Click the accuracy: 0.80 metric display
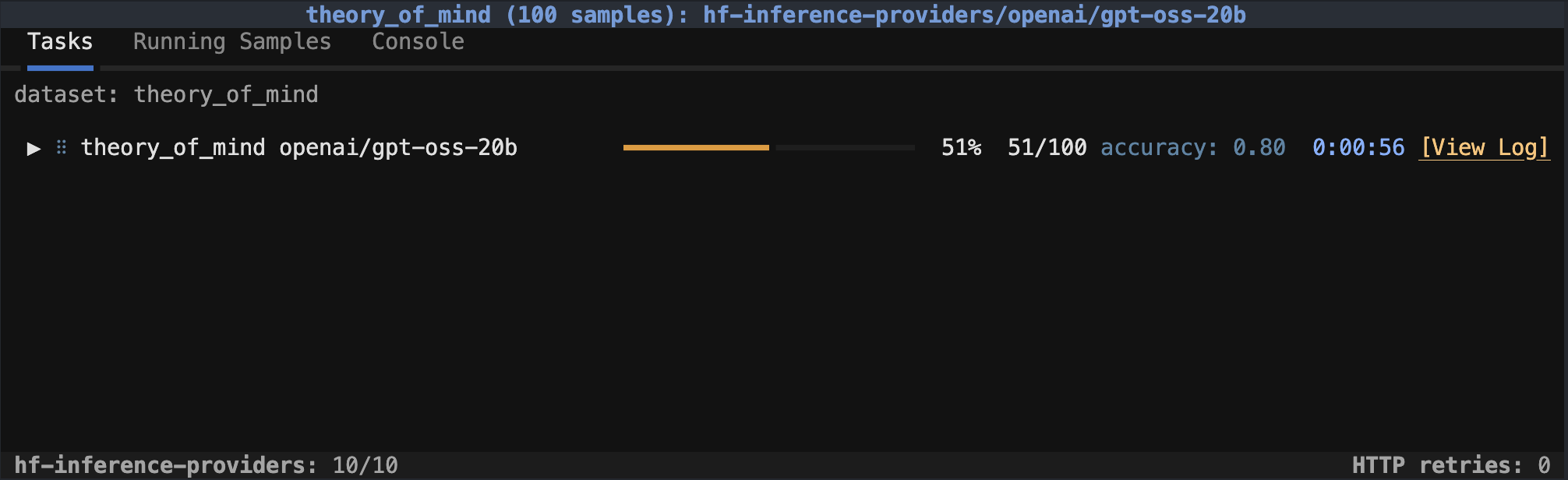 pos(1192,147)
